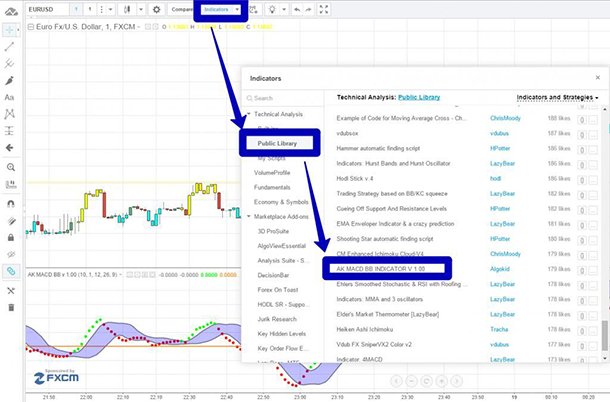Select Public Library in the sidebar
Viewport: 610px width, 402px height.
click(277, 143)
